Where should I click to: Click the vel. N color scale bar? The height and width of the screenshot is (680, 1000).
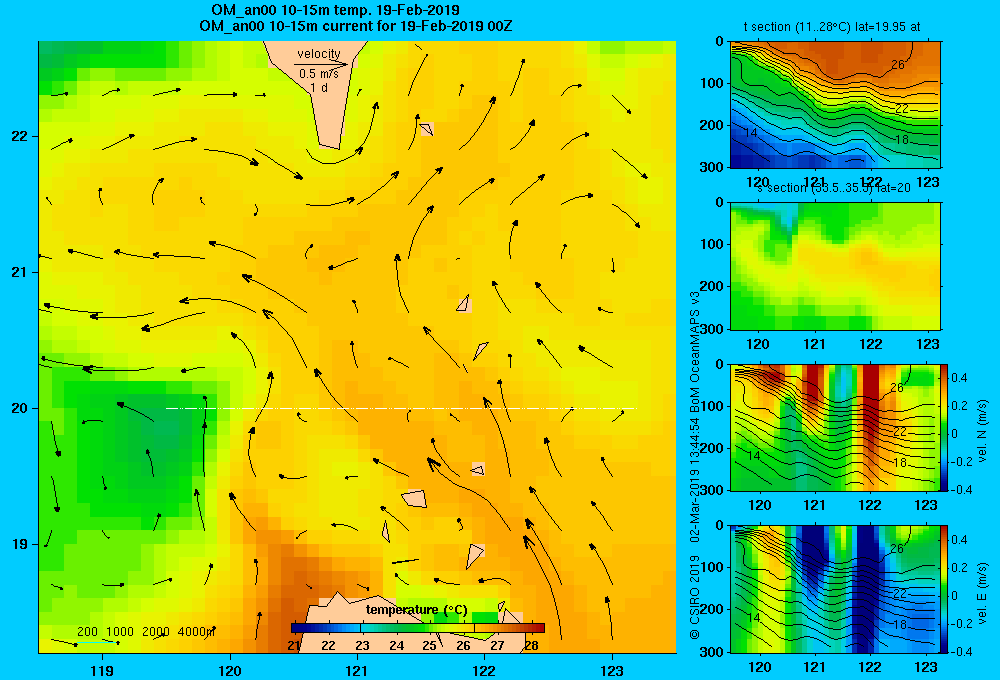[945, 427]
